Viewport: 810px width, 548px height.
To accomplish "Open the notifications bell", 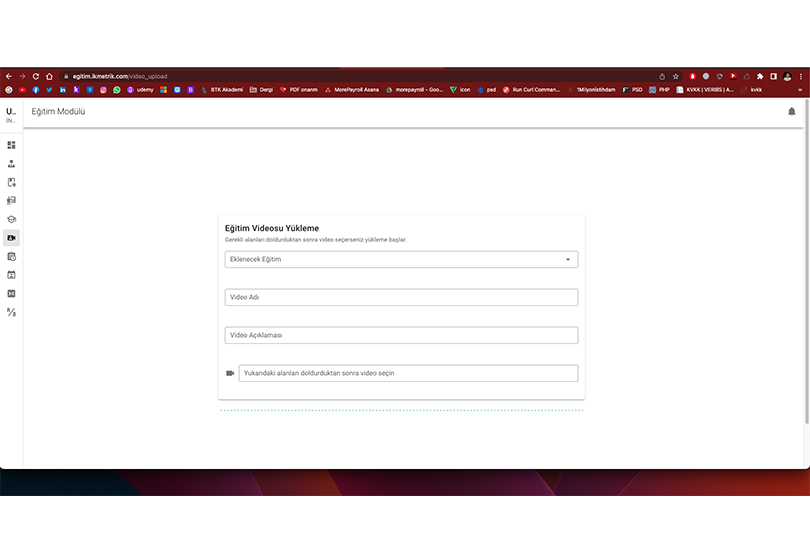I will 791,112.
